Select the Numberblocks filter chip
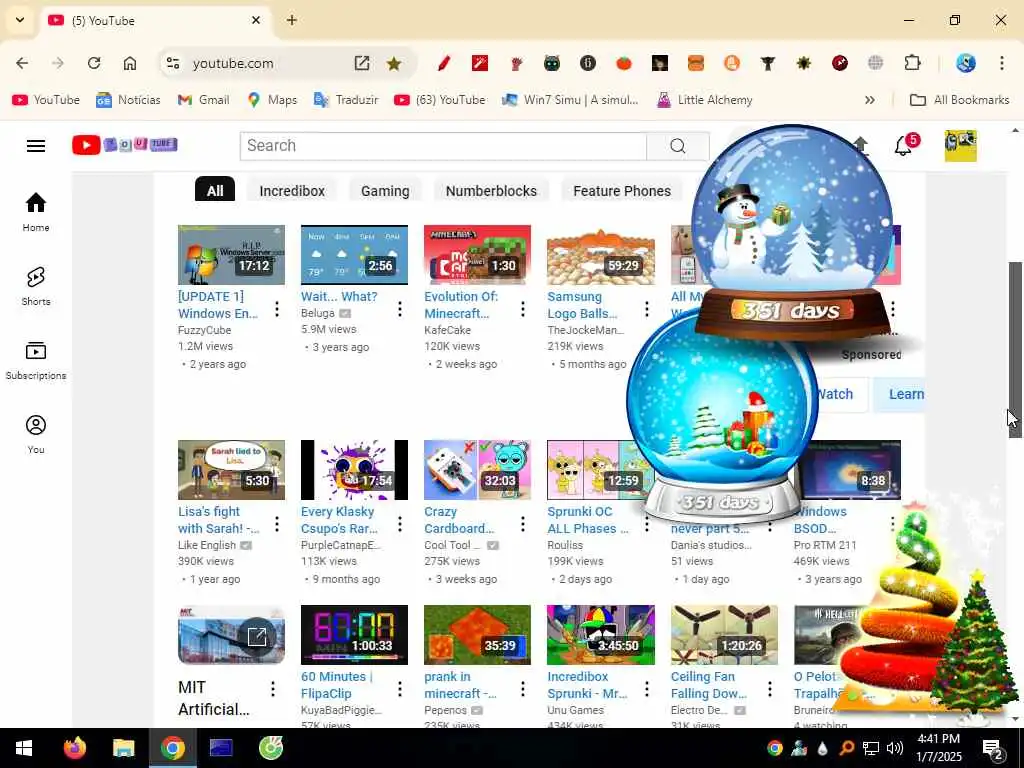 491,191
